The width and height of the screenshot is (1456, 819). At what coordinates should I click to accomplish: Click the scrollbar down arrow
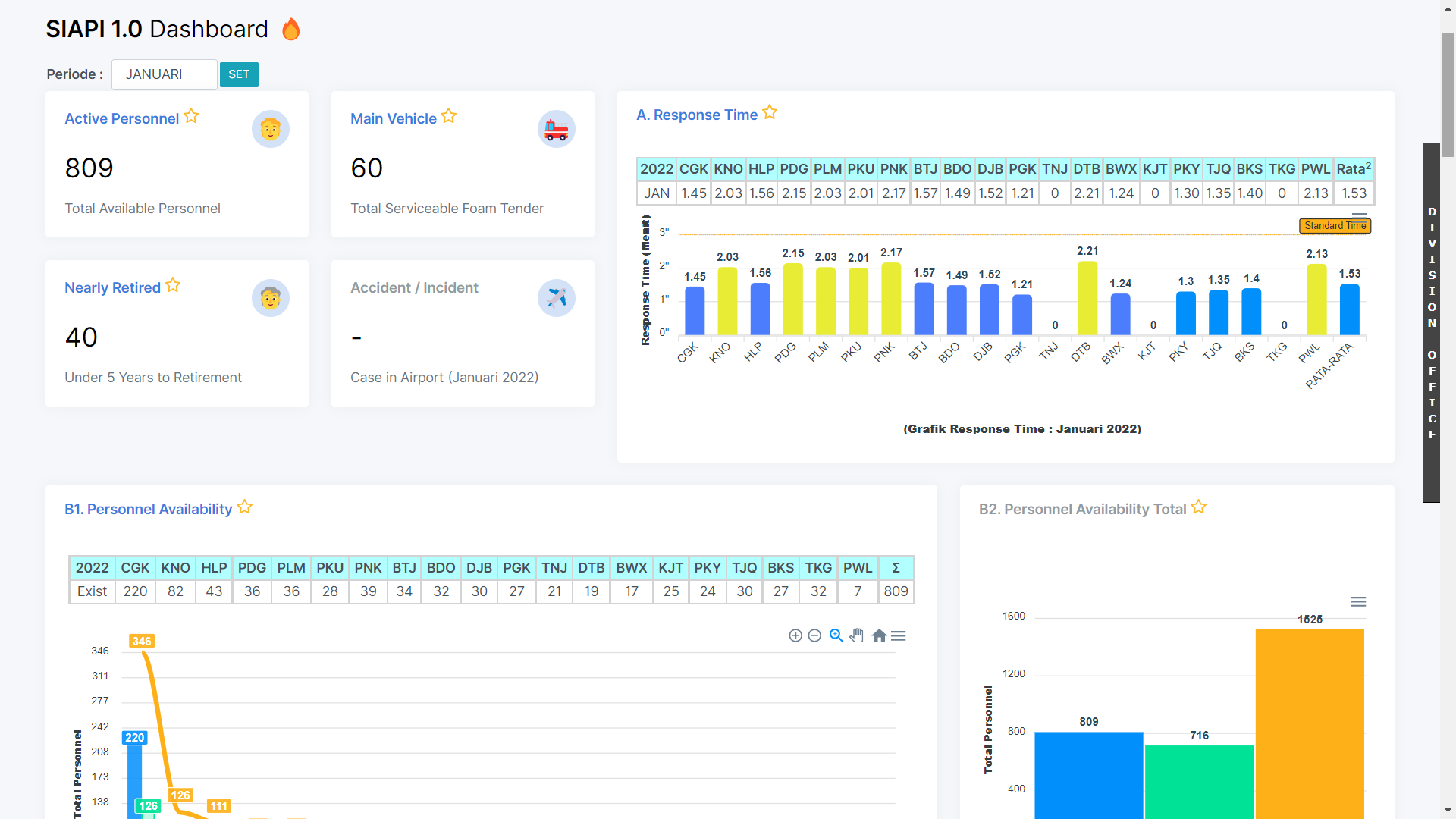click(1448, 811)
